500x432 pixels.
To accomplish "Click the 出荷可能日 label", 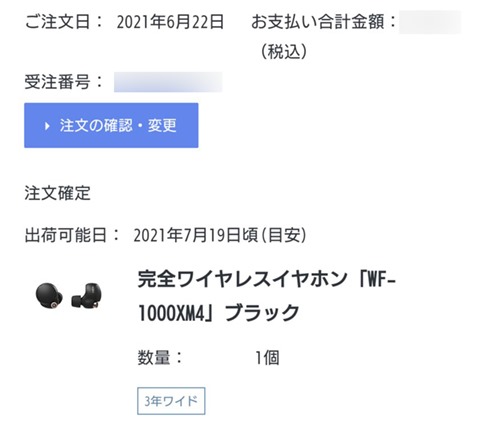I will [x=66, y=235].
